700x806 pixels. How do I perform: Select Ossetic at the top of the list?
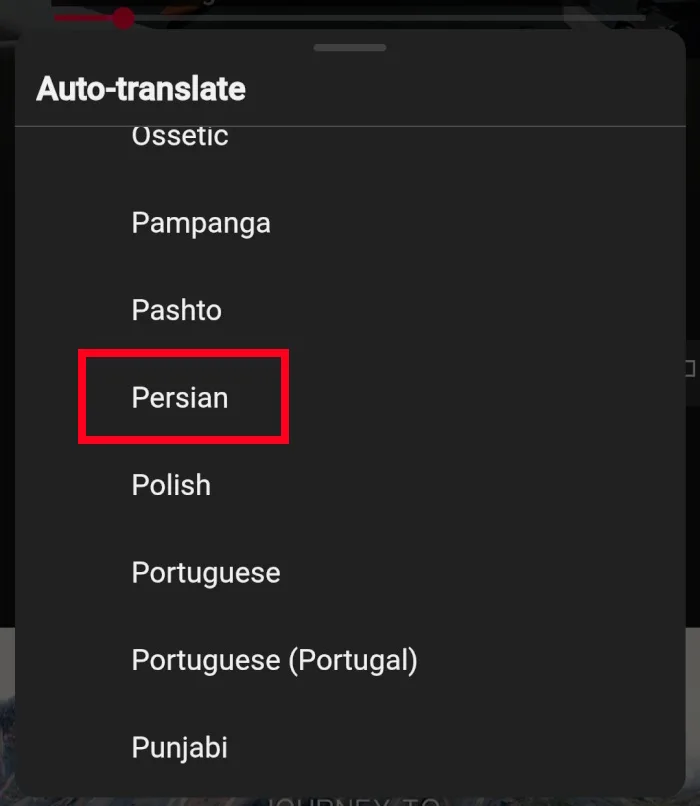click(179, 135)
